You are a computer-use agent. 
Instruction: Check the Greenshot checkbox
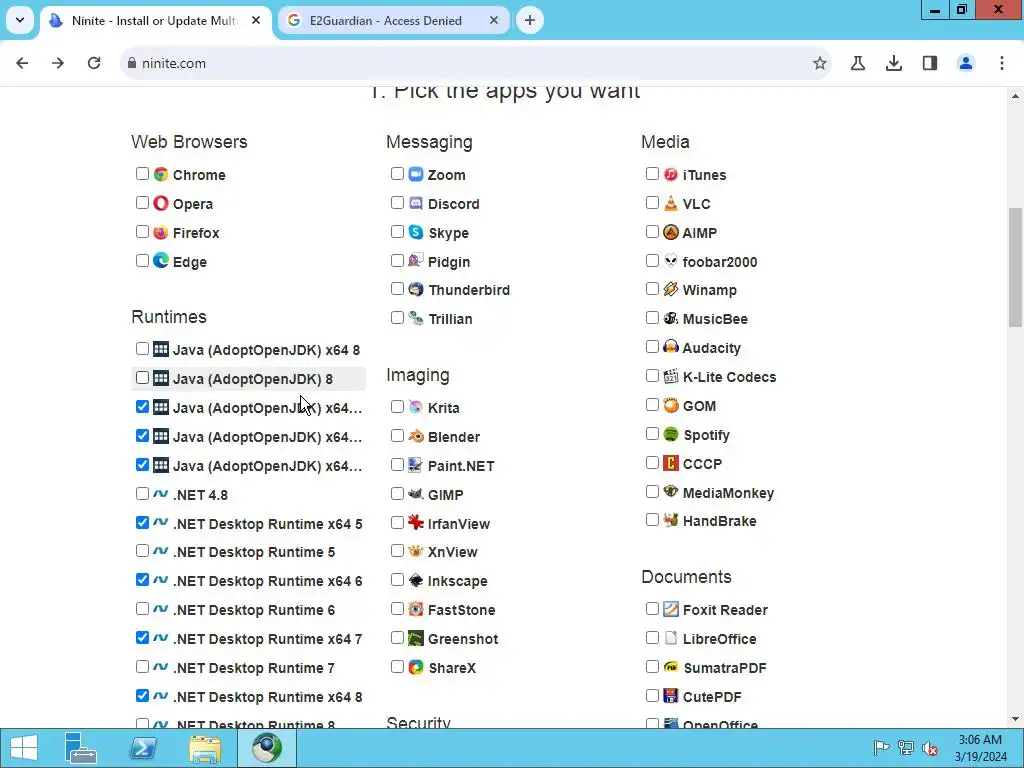point(398,637)
